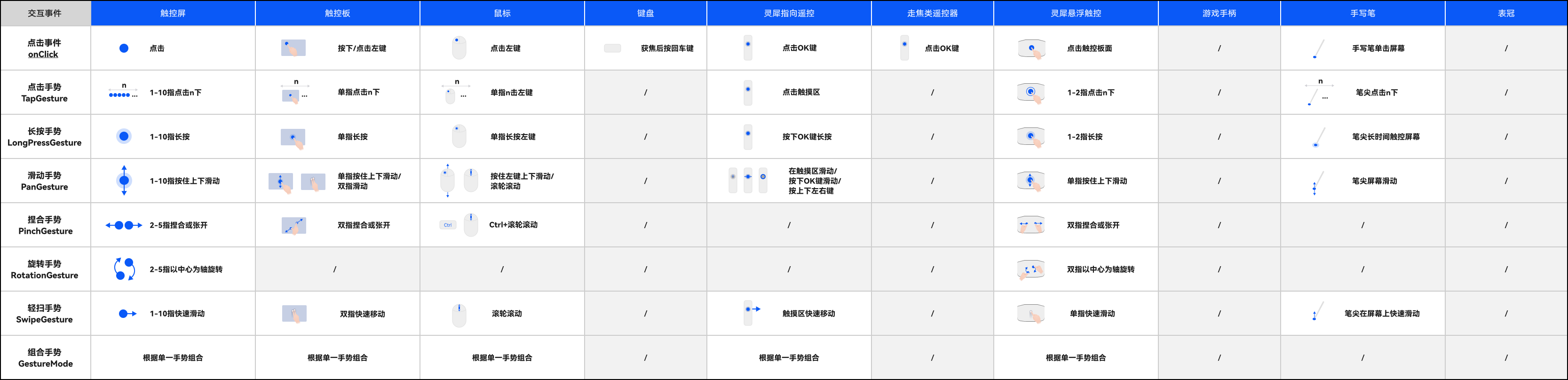1568x380 pixels.
Task: Select the 触控屏 column header
Action: coord(173,13)
